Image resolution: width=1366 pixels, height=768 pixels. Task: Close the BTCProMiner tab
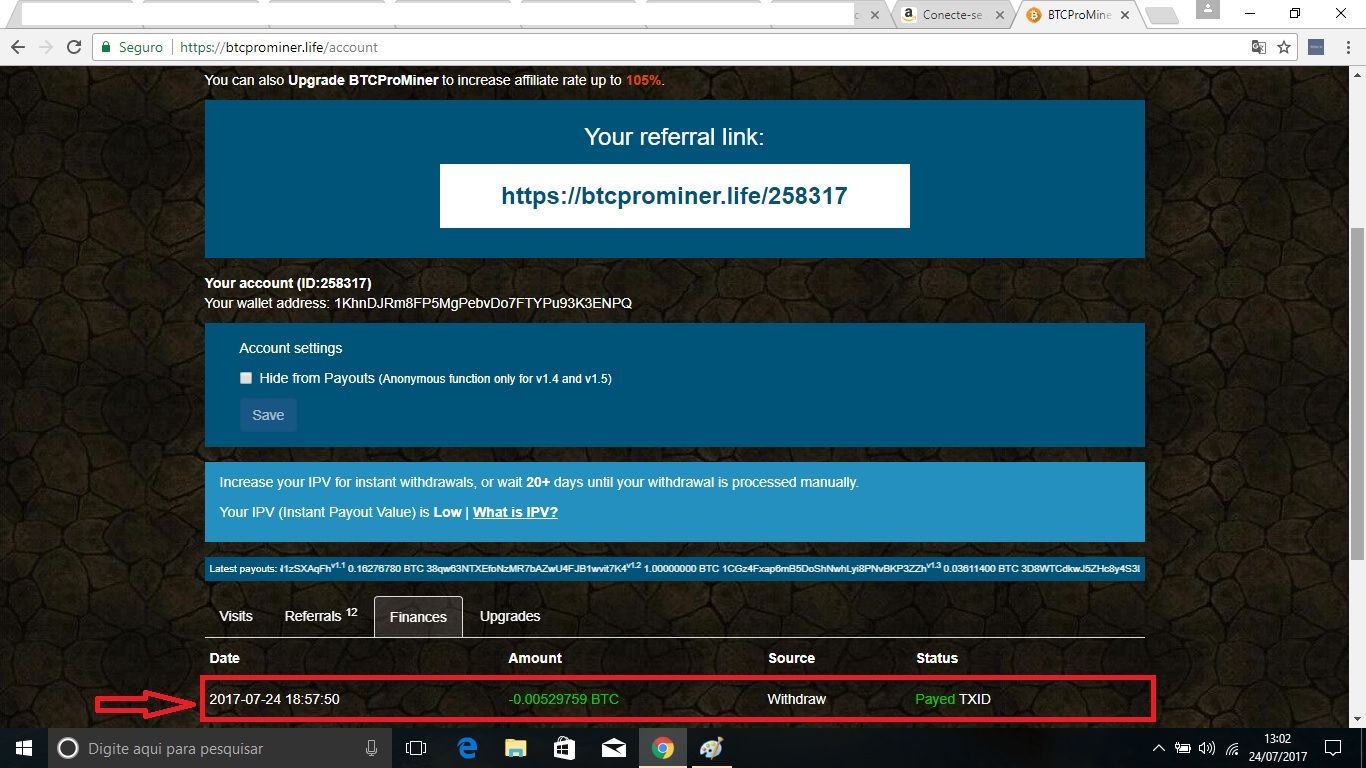[1125, 15]
